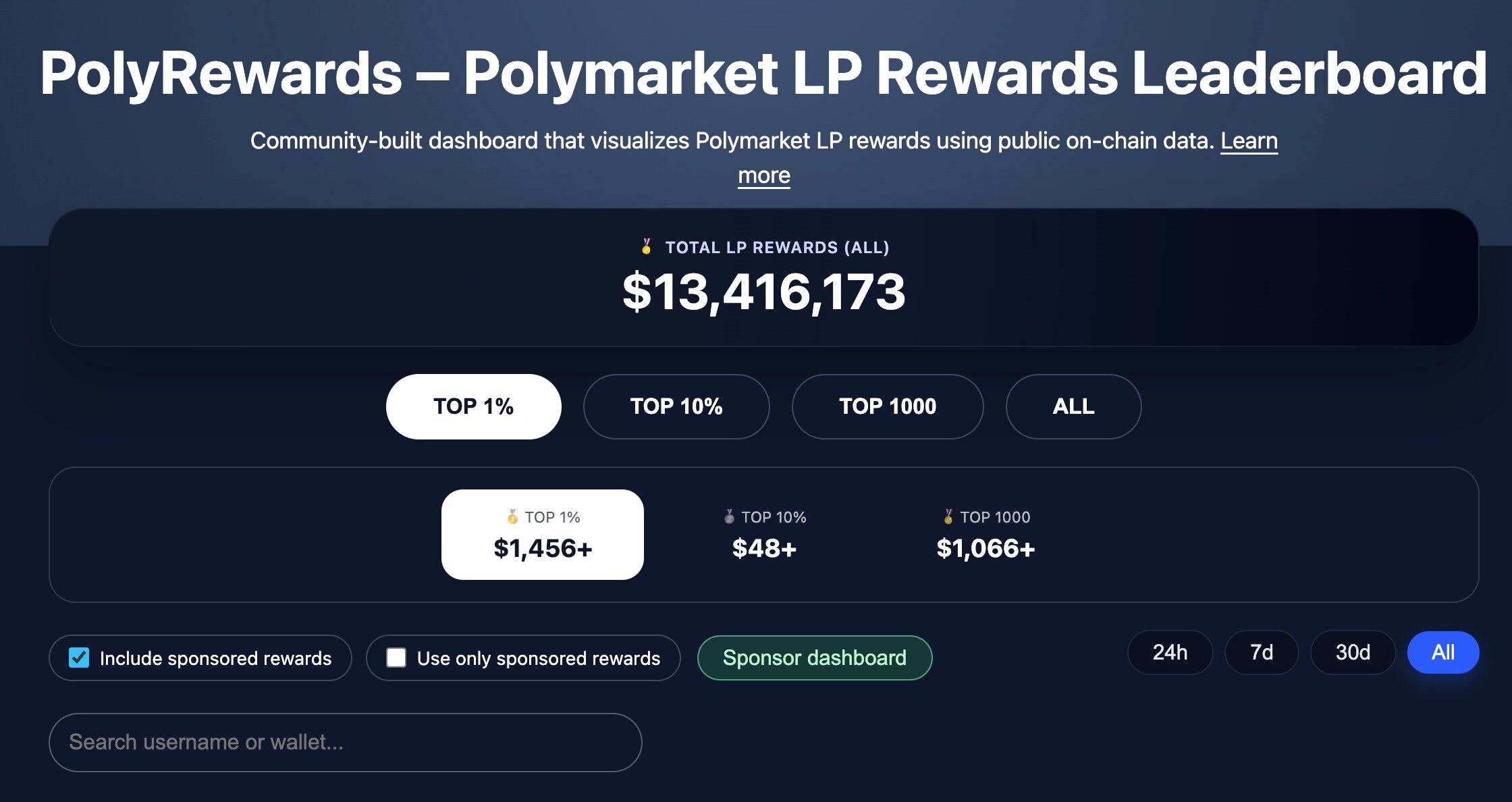Viewport: 1512px width, 802px height.
Task: Enable Include sponsored rewards checkbox
Action: (79, 658)
